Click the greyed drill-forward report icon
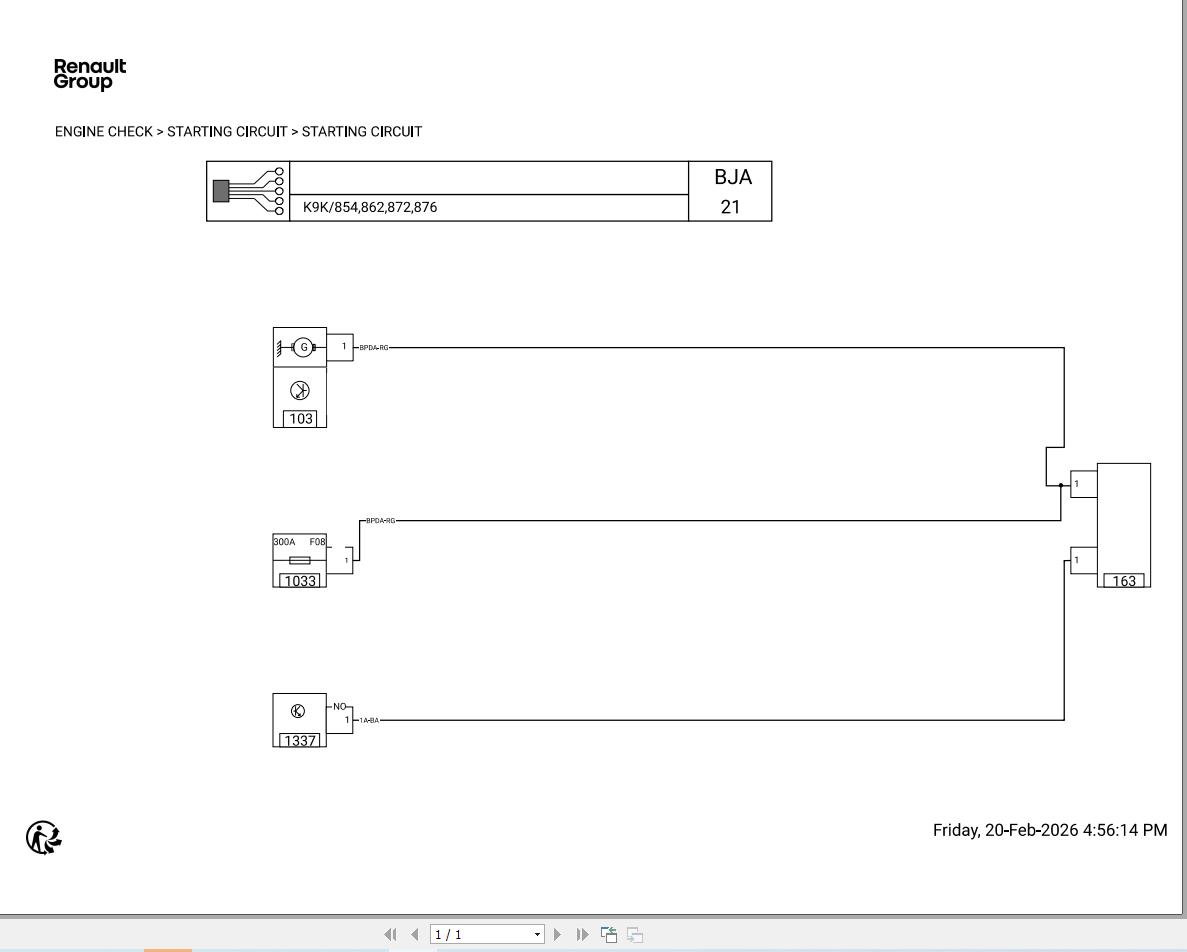The image size is (1187, 952). 634,935
